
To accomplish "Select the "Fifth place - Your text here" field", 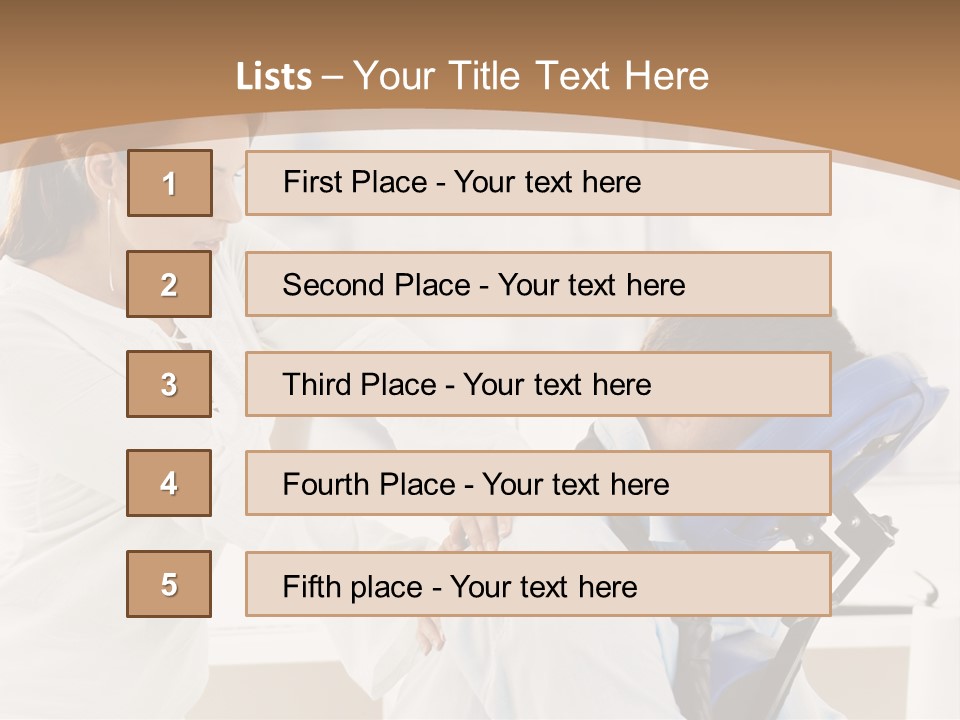I will click(x=538, y=584).
